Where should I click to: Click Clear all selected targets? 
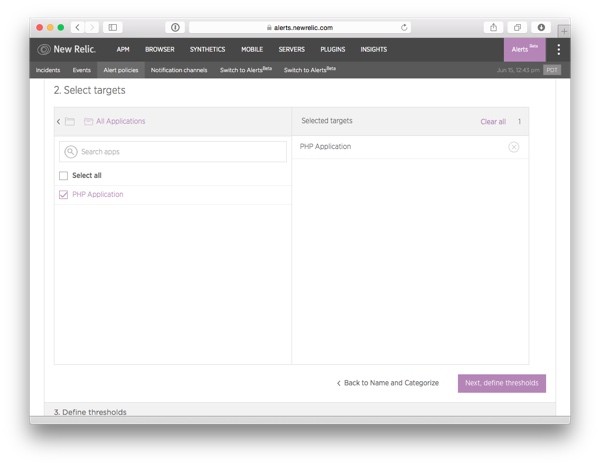[x=493, y=121]
